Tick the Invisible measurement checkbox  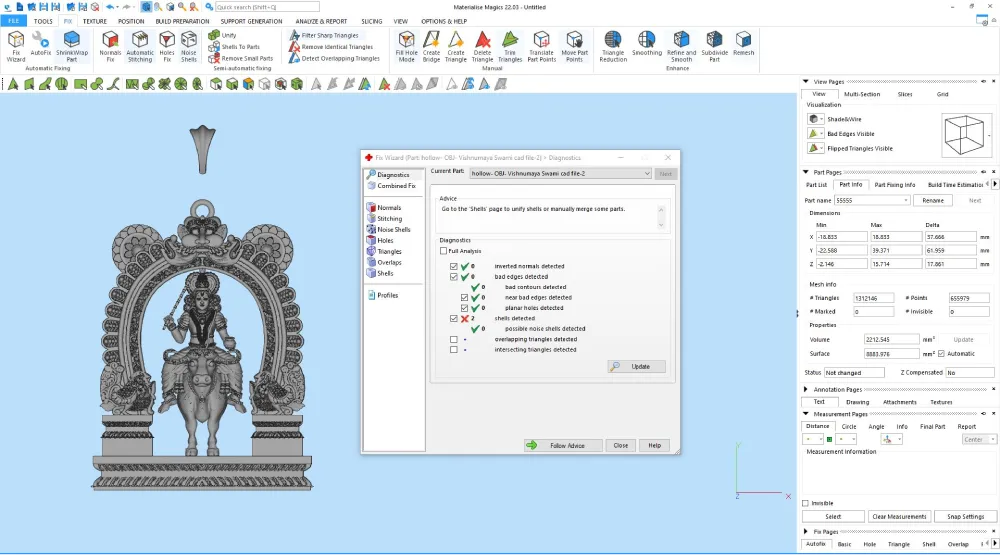click(x=805, y=503)
